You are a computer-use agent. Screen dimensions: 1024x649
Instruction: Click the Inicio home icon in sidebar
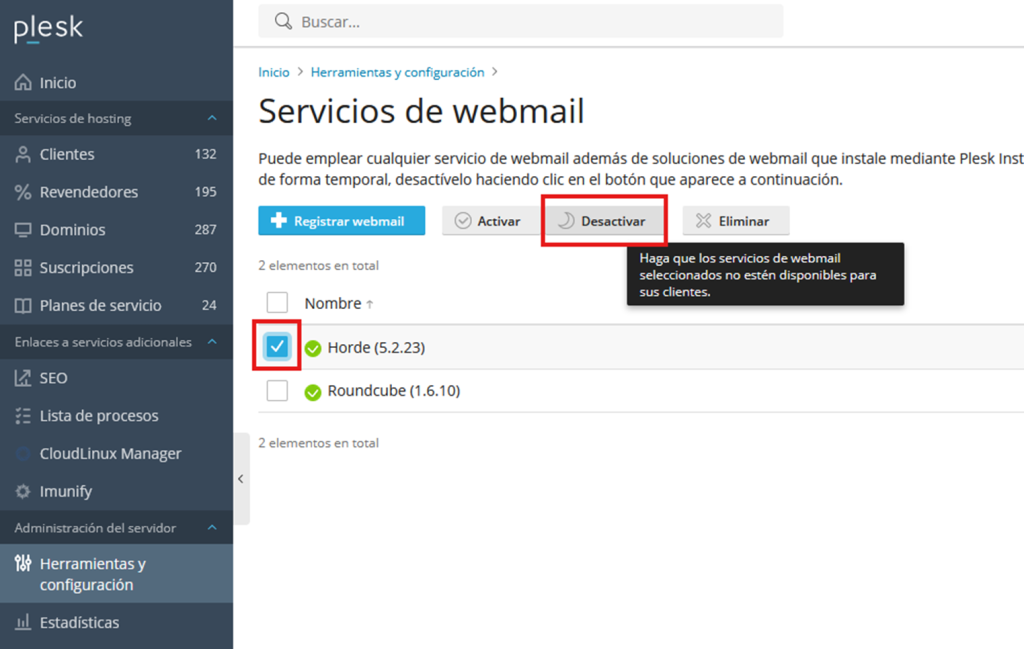pyautogui.click(x=23, y=82)
